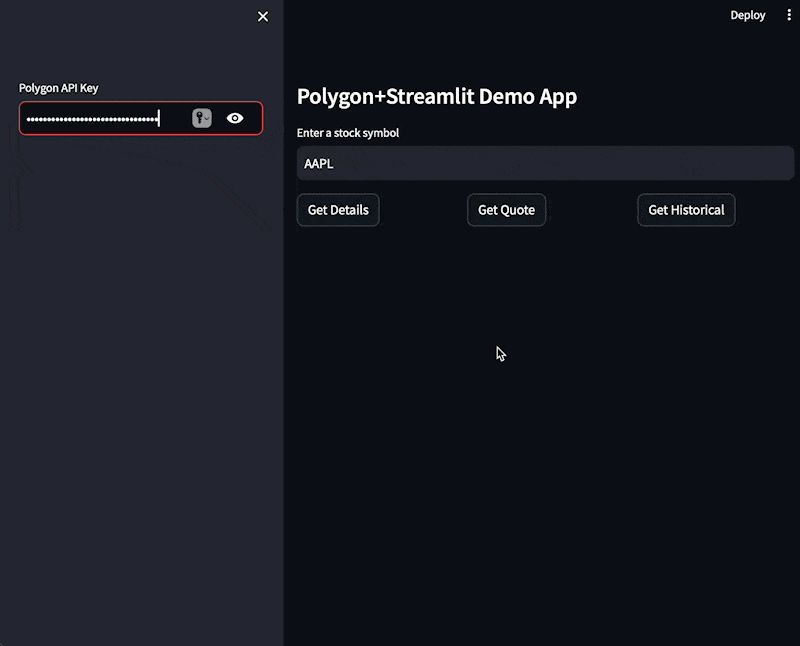Focus the stock symbol input box
The height and width of the screenshot is (646, 800).
coord(545,163)
